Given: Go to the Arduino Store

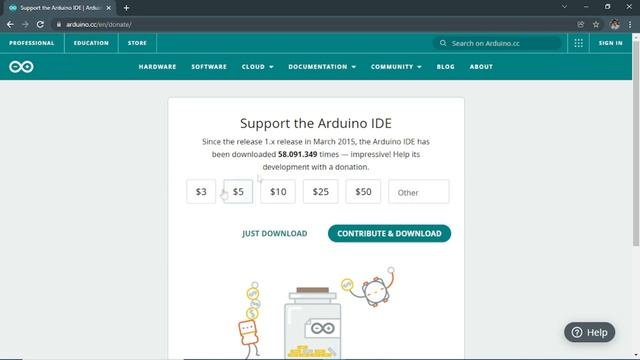Looking at the screenshot, I should pyautogui.click(x=137, y=43).
